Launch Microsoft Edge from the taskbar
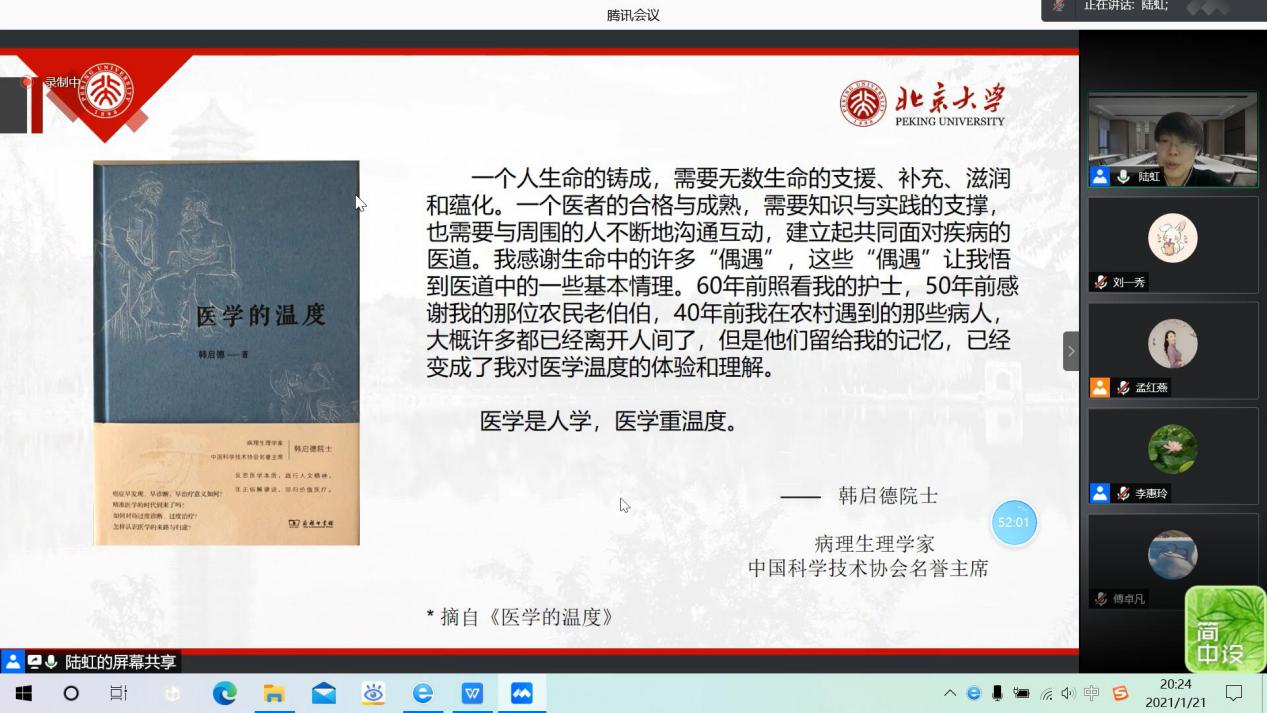Viewport: 1267px width, 713px height. [x=224, y=693]
